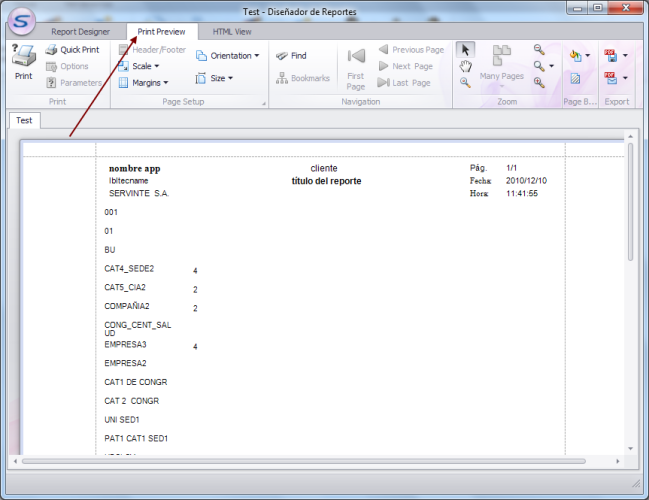Click the zoom in icon
This screenshot has height=500, width=649.
pyautogui.click(x=539, y=83)
